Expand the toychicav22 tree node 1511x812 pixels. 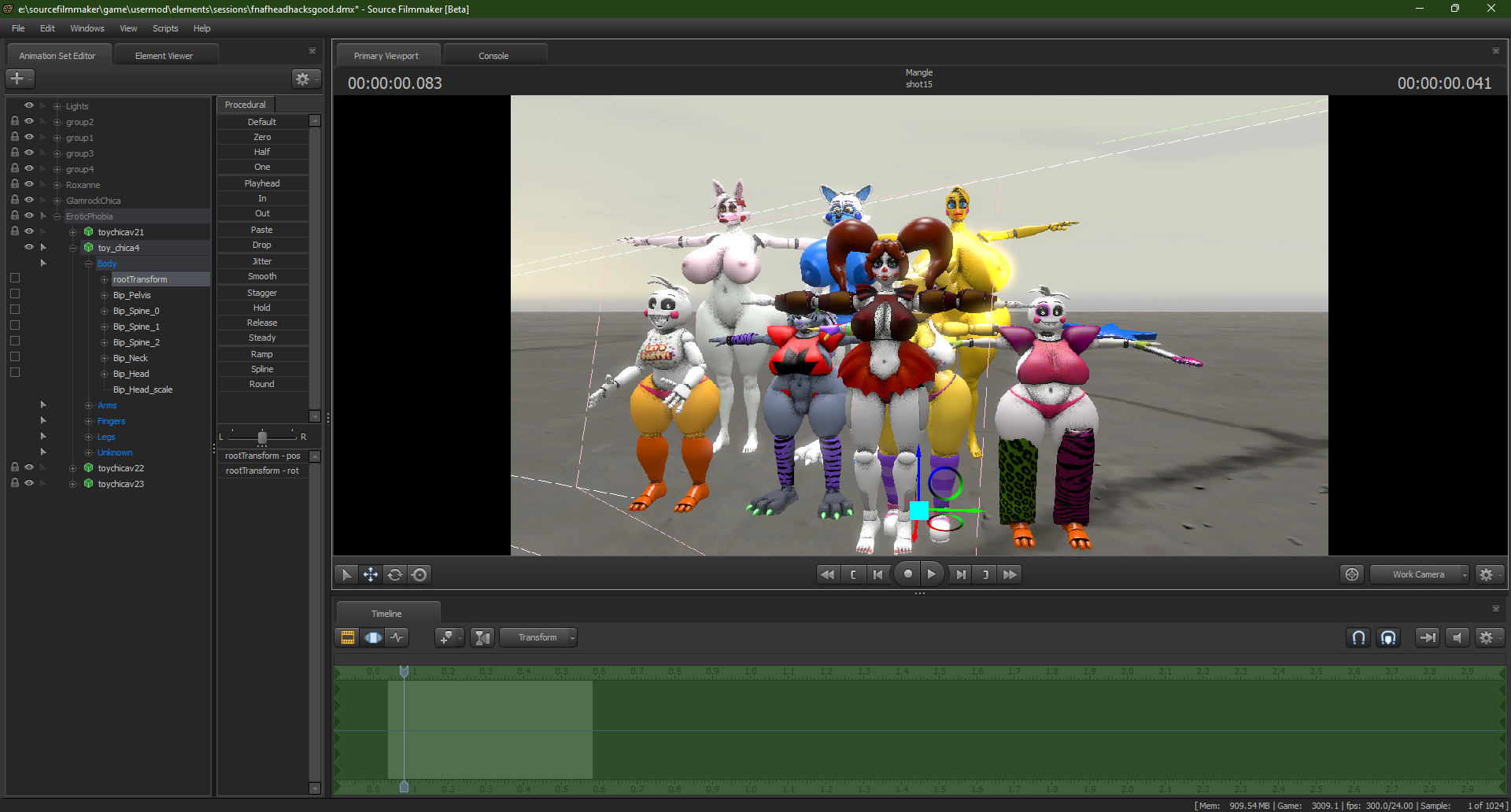73,468
